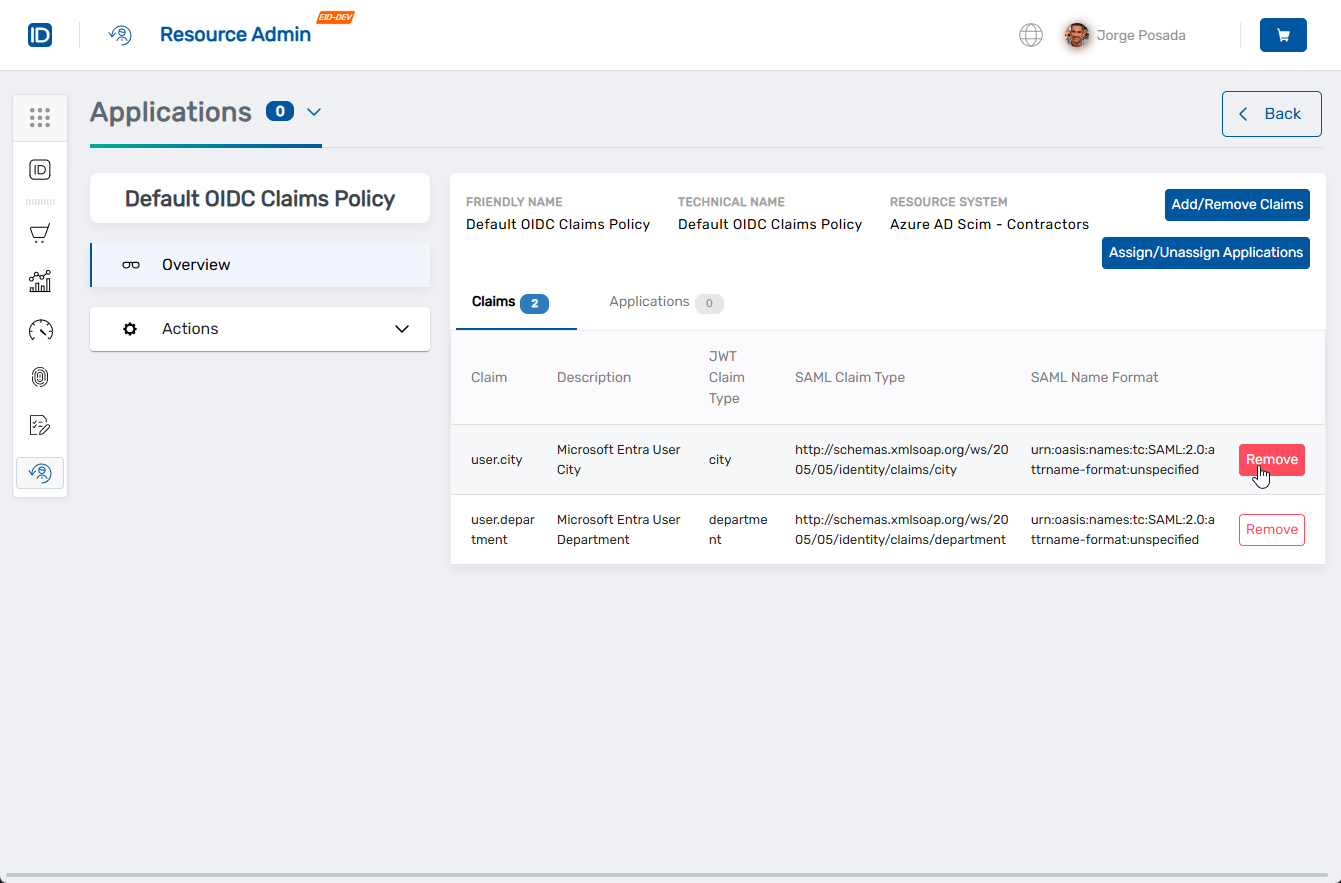Open the app grid launcher icon
Image resolution: width=1341 pixels, height=883 pixels.
click(x=40, y=118)
